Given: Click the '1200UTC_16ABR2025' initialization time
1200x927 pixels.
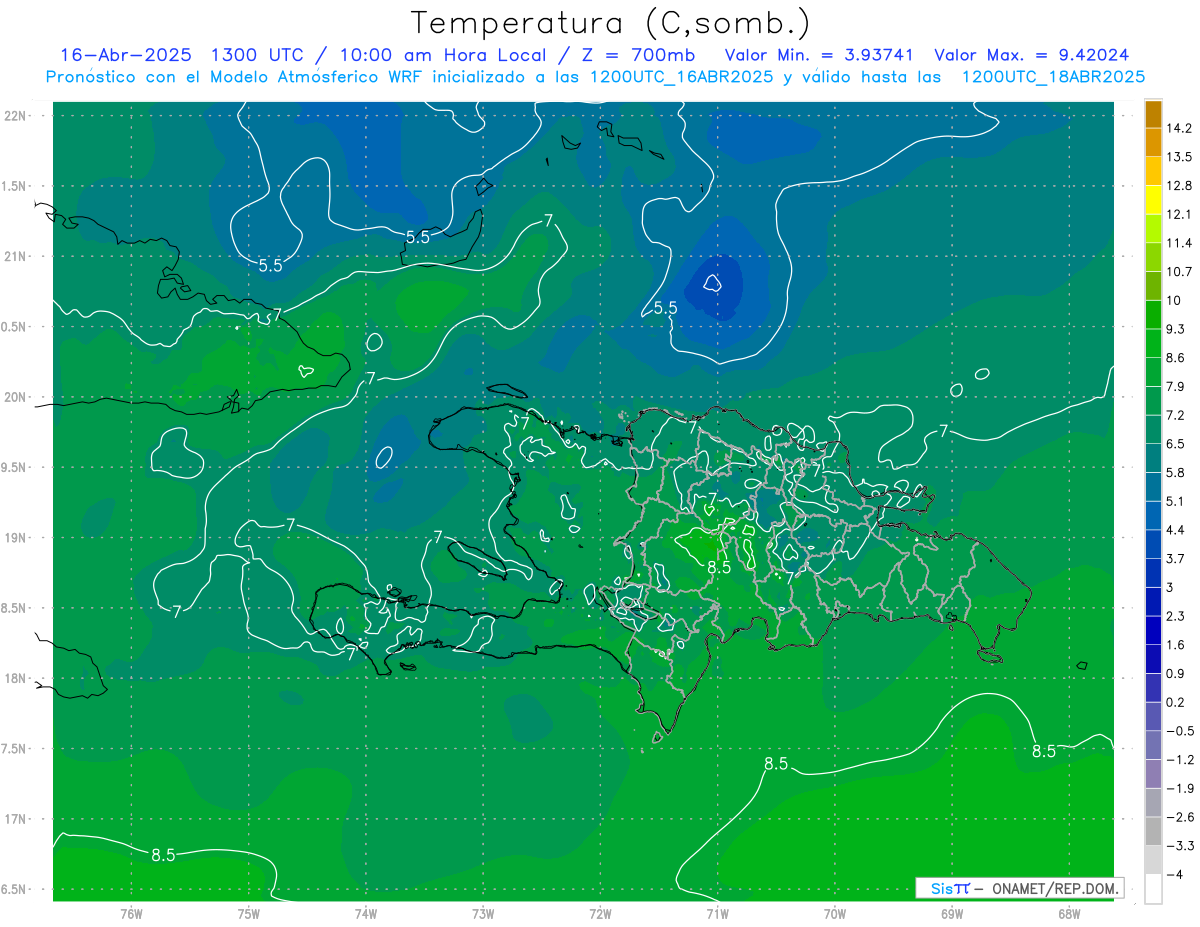Looking at the screenshot, I should pyautogui.click(x=678, y=76).
